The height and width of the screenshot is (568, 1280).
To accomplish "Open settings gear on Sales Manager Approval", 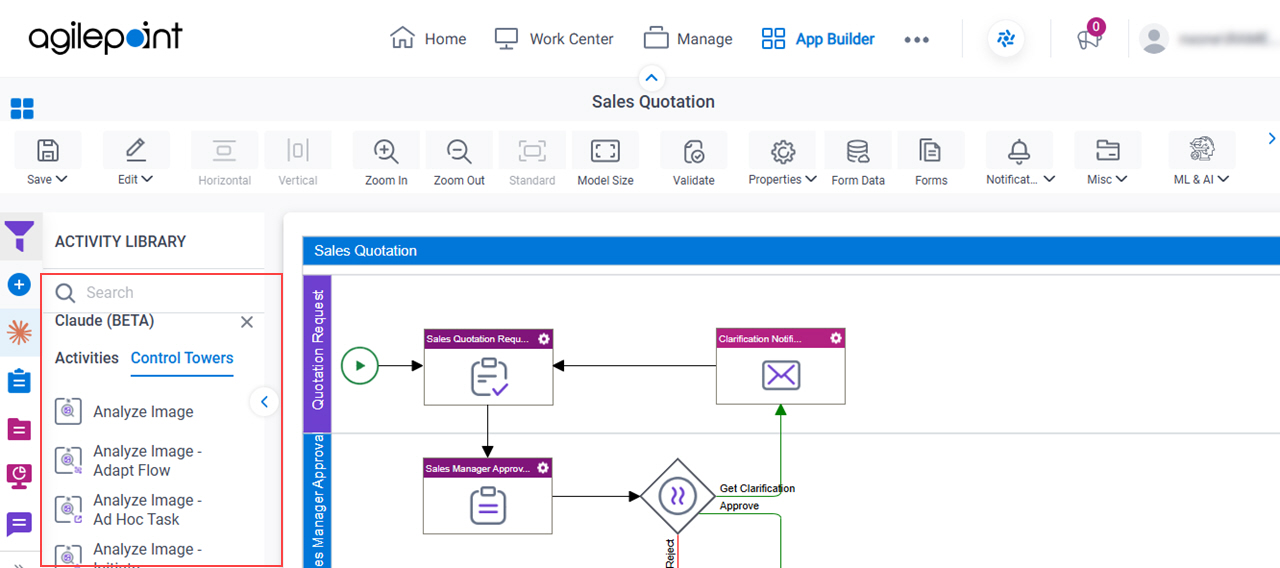I will 543,468.
